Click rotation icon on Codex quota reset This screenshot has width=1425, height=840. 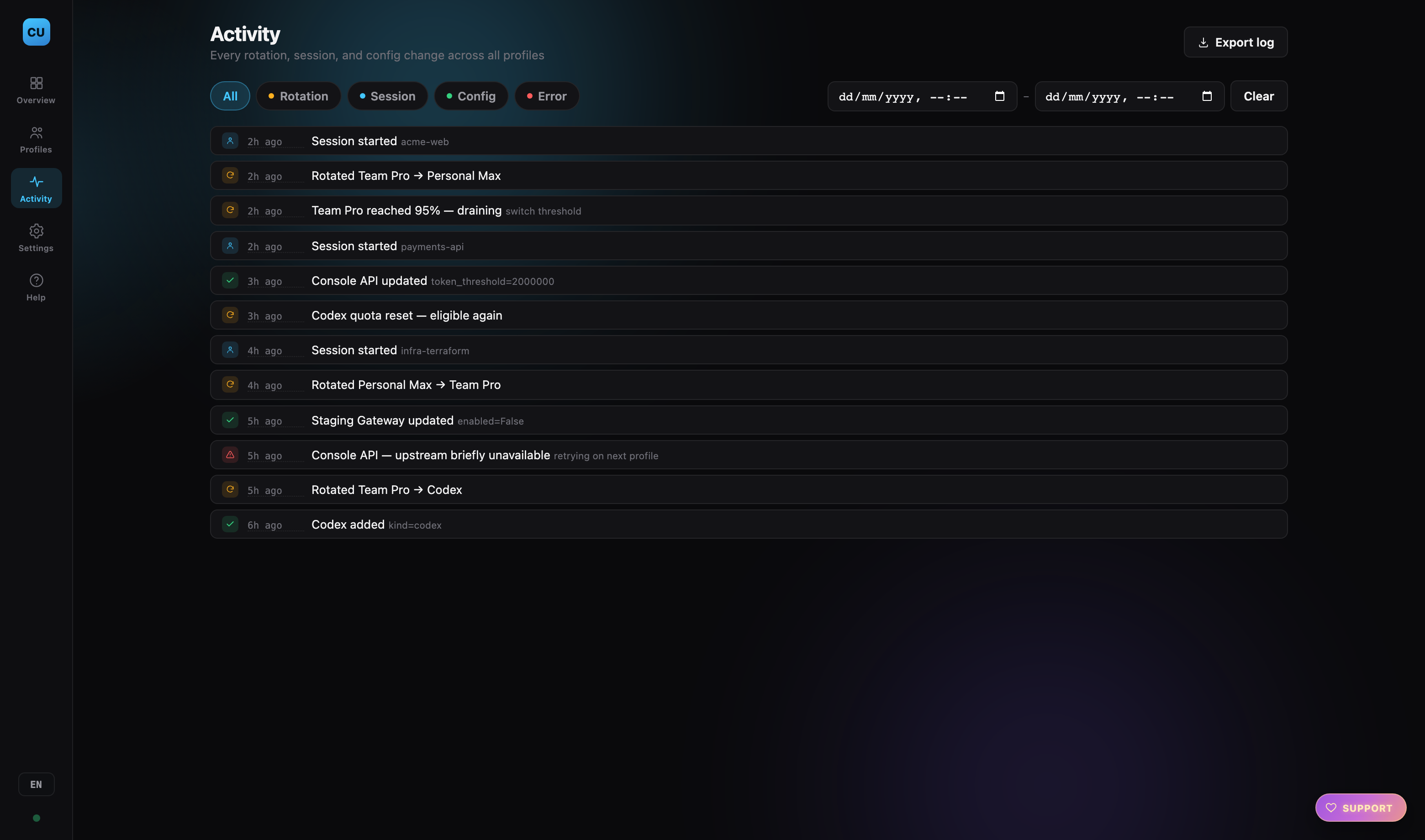230,315
